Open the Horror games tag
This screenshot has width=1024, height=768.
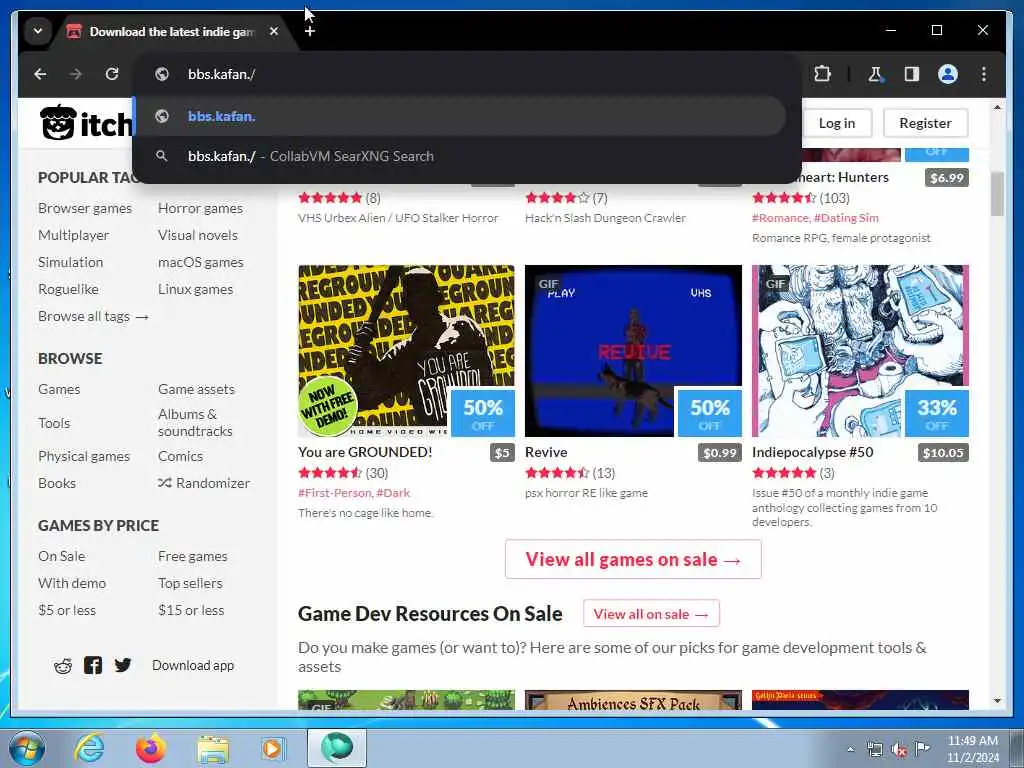(x=200, y=208)
